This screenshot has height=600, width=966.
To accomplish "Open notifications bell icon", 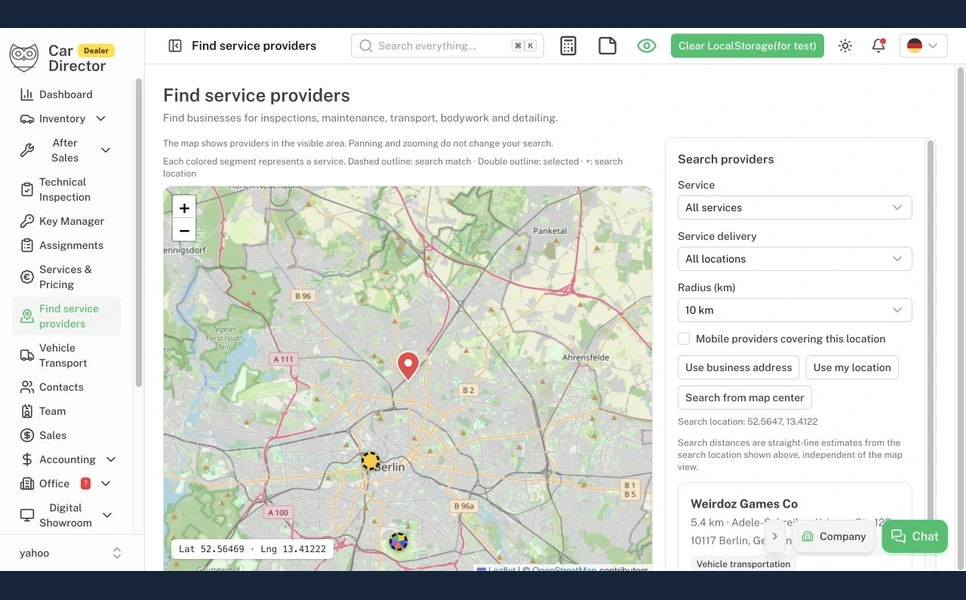I will point(879,46).
